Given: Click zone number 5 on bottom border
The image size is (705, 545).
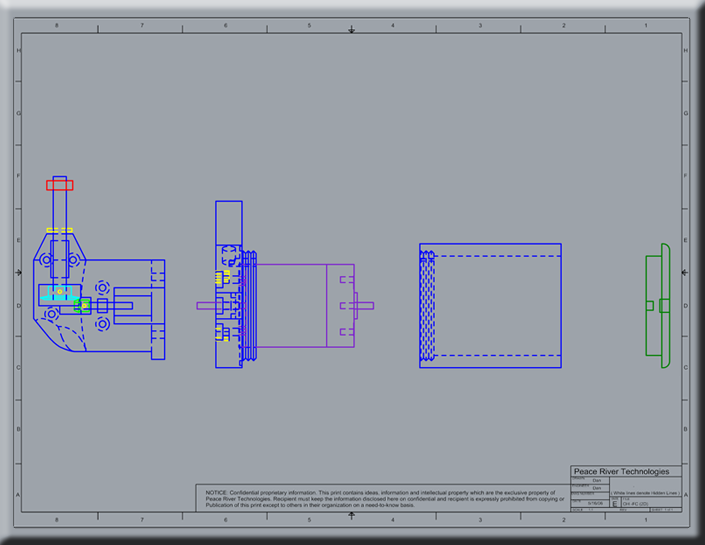Looking at the screenshot, I should (x=309, y=519).
